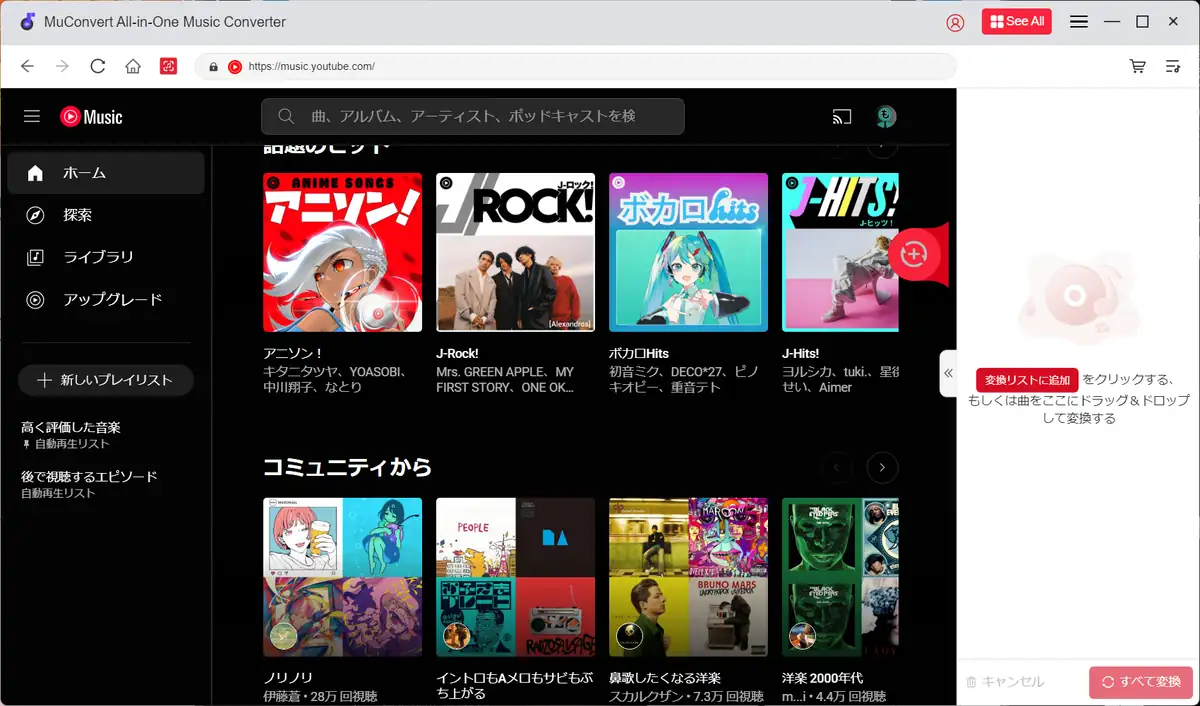This screenshot has height=706, width=1200.
Task: Click the padlock icon in the address bar
Action: [213, 67]
